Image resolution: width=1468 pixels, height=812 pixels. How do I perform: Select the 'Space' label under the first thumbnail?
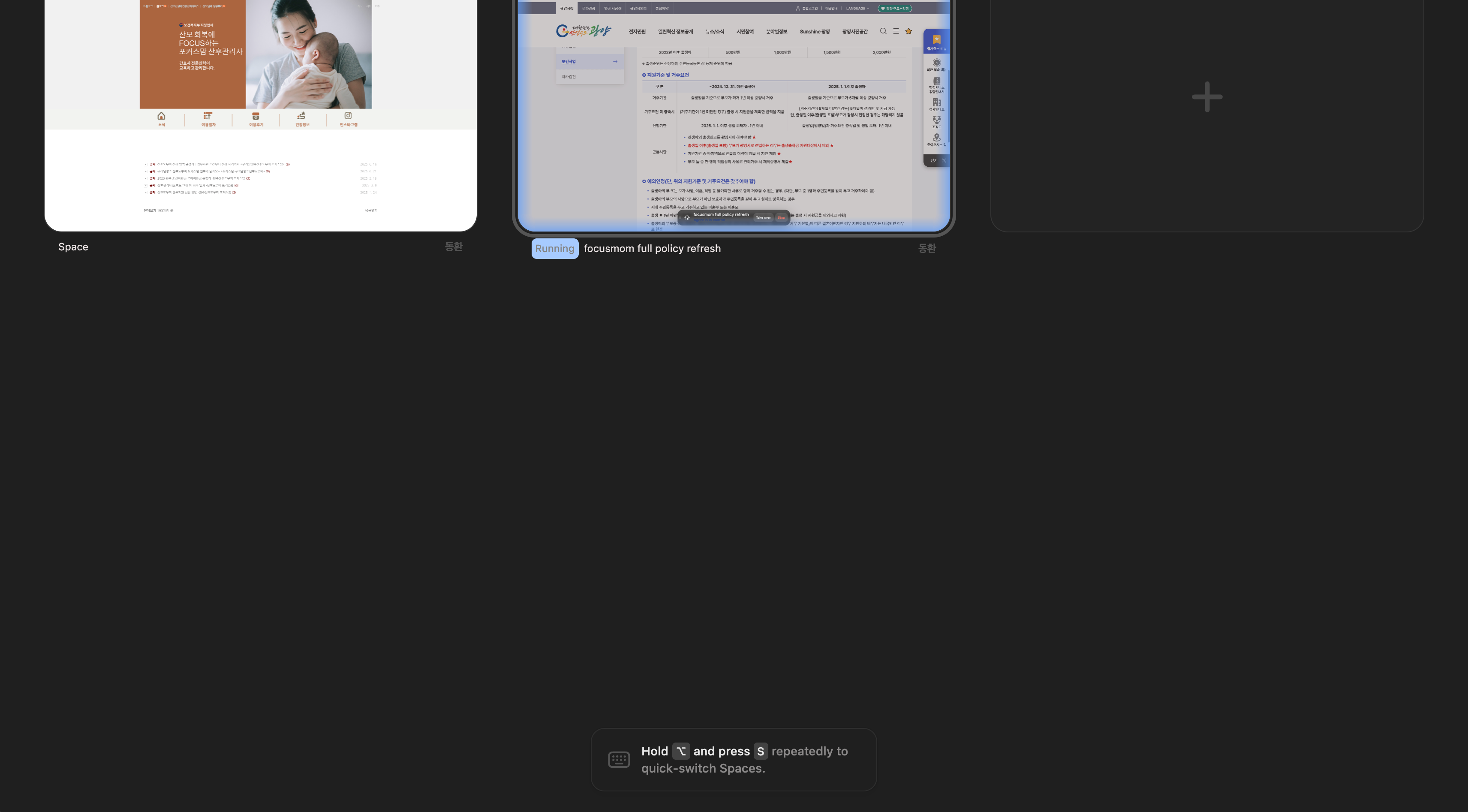(x=73, y=247)
